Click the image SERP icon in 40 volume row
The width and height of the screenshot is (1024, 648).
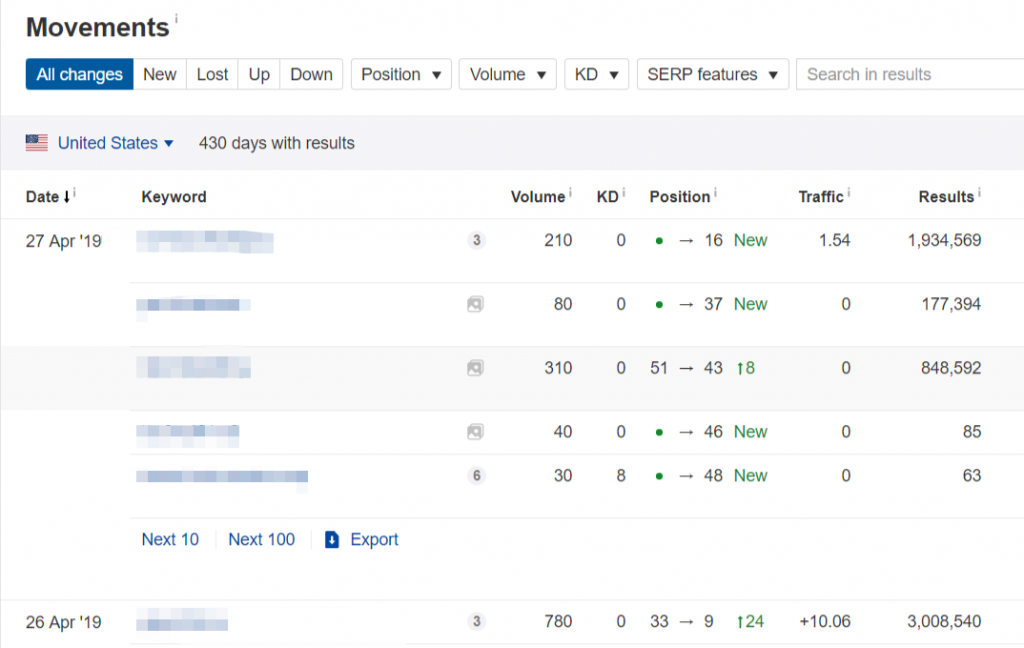pyautogui.click(x=476, y=432)
